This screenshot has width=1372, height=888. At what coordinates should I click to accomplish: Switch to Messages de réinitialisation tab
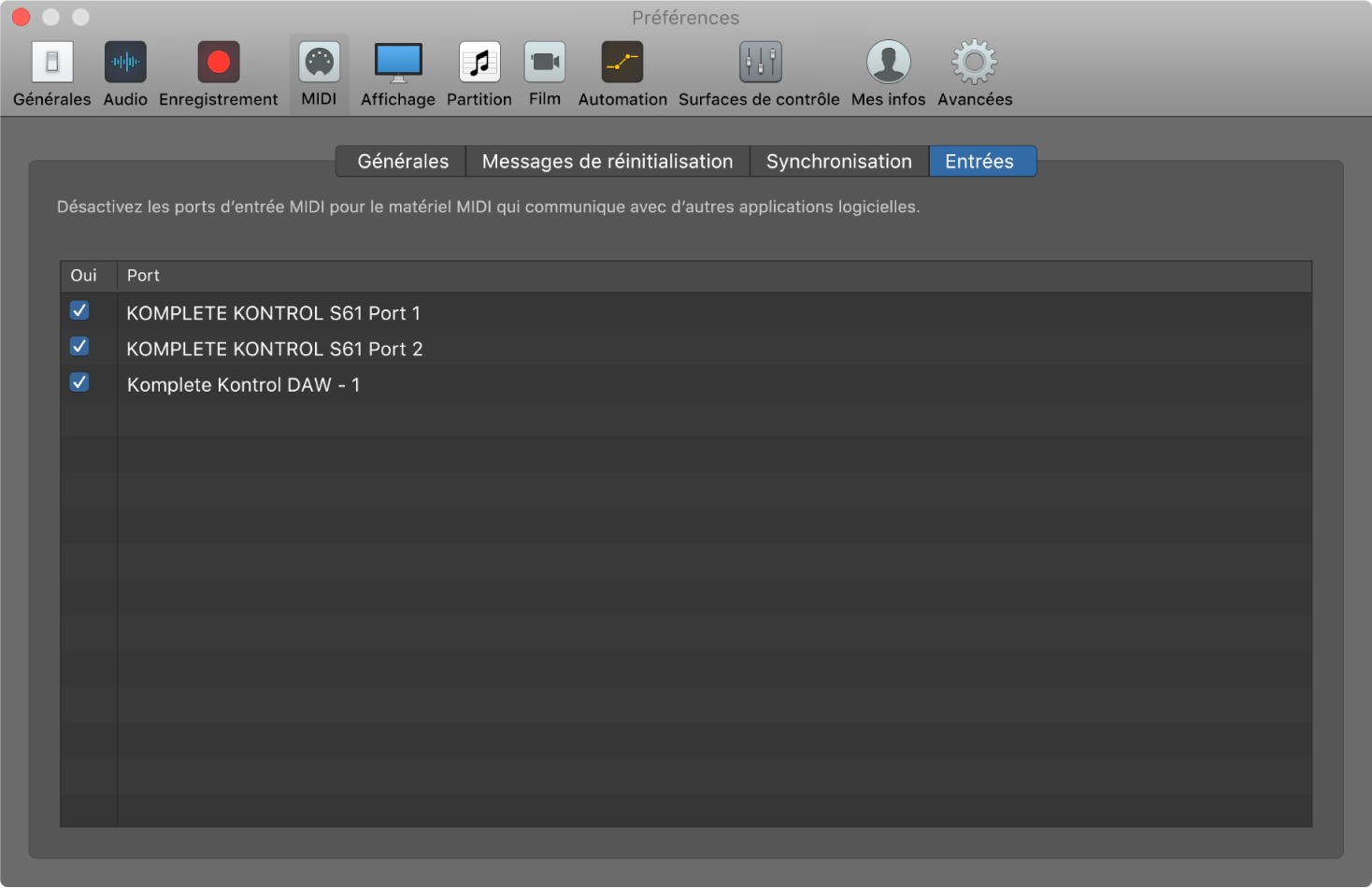[607, 162]
